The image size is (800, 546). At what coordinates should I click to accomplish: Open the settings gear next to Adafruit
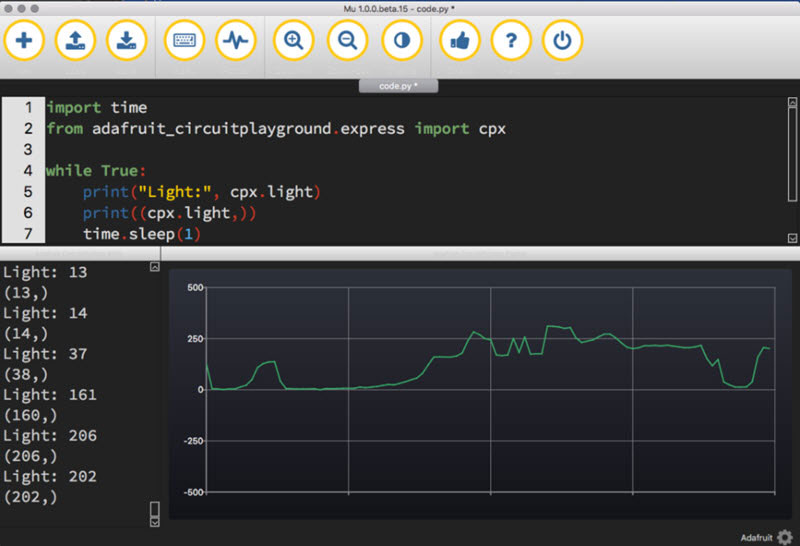tap(784, 537)
